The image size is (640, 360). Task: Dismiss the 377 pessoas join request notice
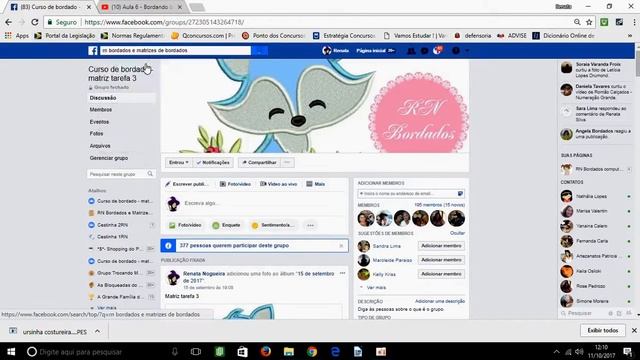(341, 246)
